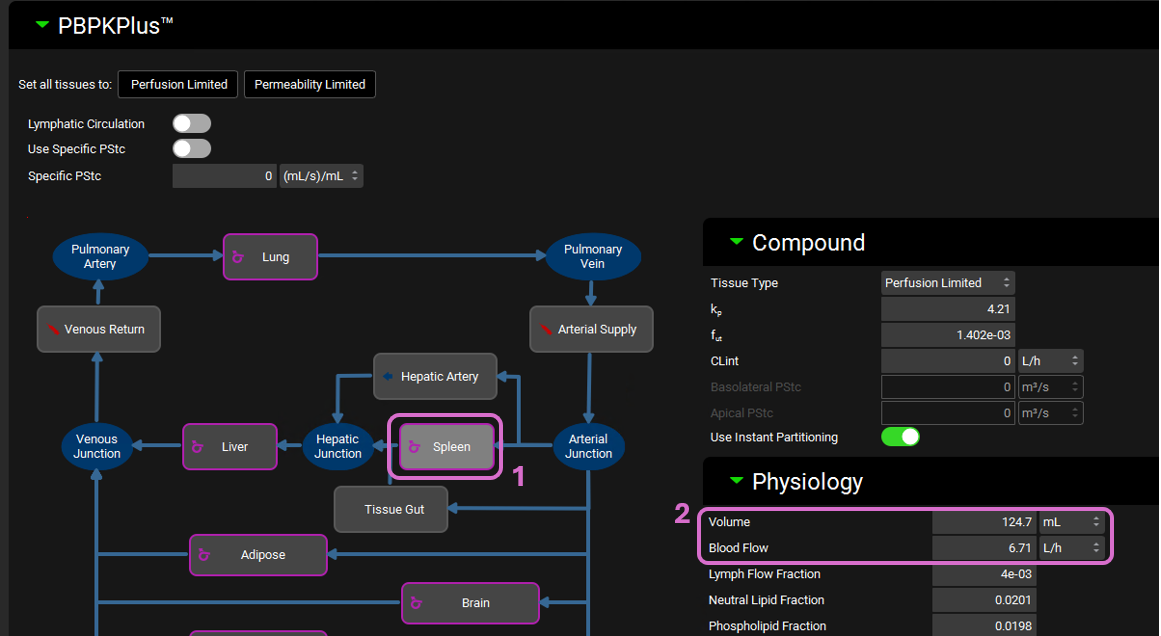Image resolution: width=1161 pixels, height=636 pixels.
Task: Turn on Use Specific PStc switch
Action: (192, 149)
